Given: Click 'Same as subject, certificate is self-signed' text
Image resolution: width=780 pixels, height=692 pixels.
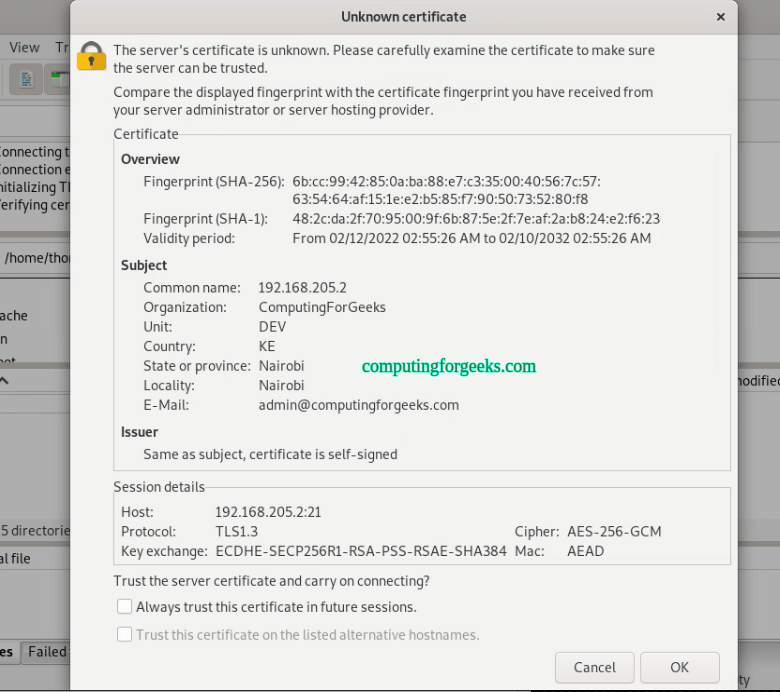Looking at the screenshot, I should click(x=270, y=454).
